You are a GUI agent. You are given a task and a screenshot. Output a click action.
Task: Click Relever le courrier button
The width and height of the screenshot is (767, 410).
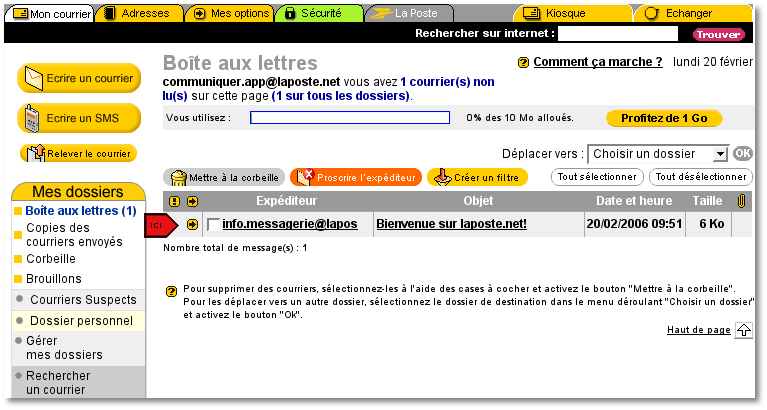click(78, 154)
